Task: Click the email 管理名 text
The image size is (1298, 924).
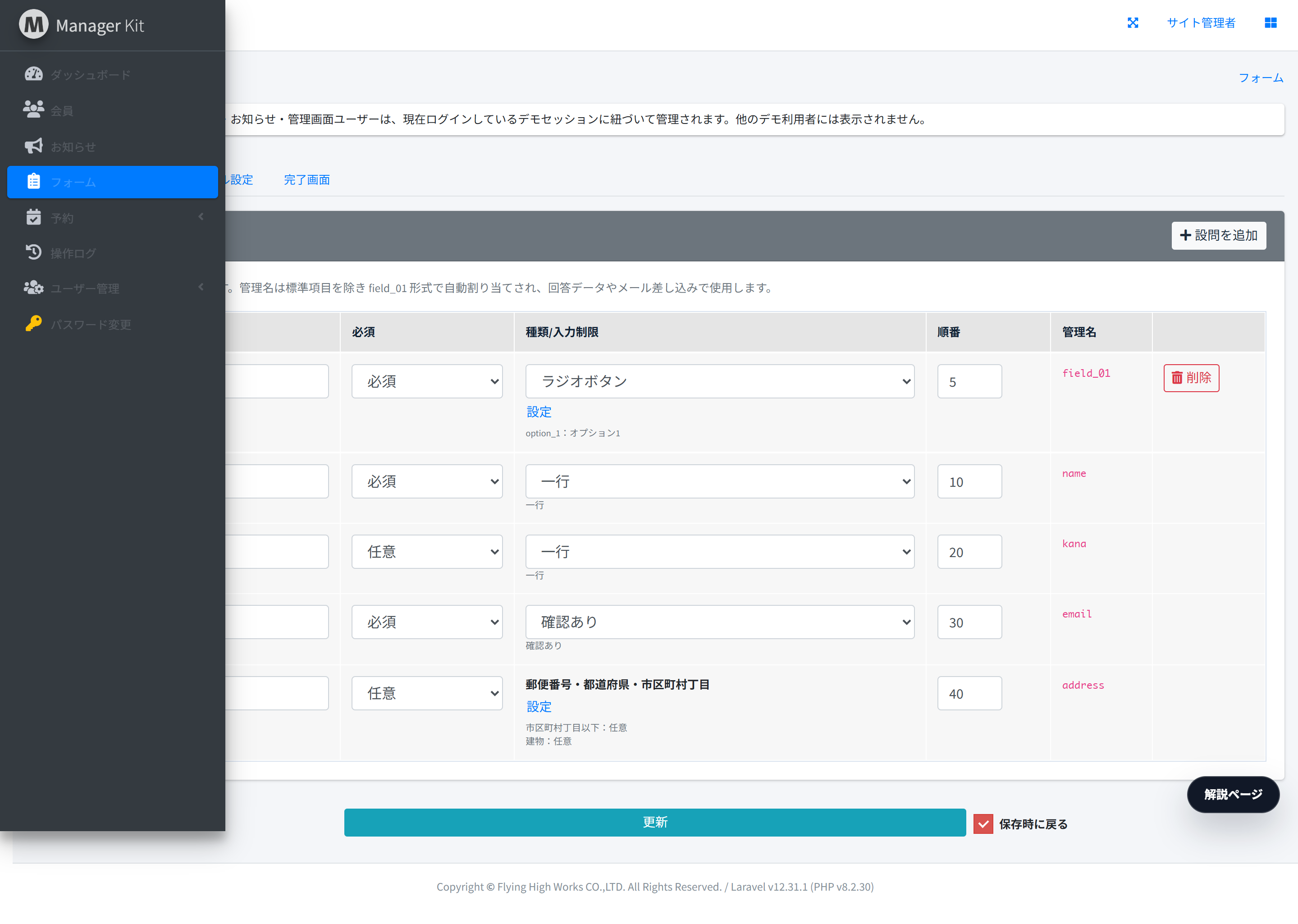Action: tap(1077, 614)
